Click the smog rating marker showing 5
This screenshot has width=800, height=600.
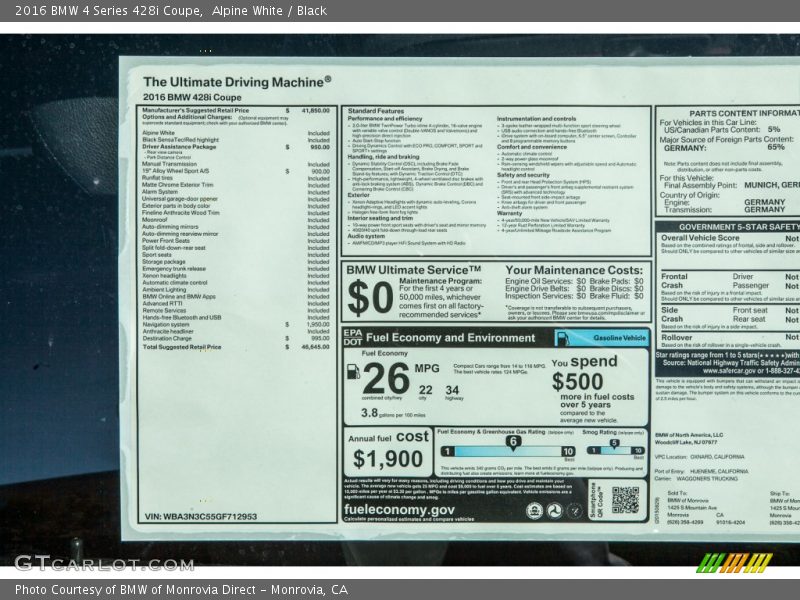point(614,443)
